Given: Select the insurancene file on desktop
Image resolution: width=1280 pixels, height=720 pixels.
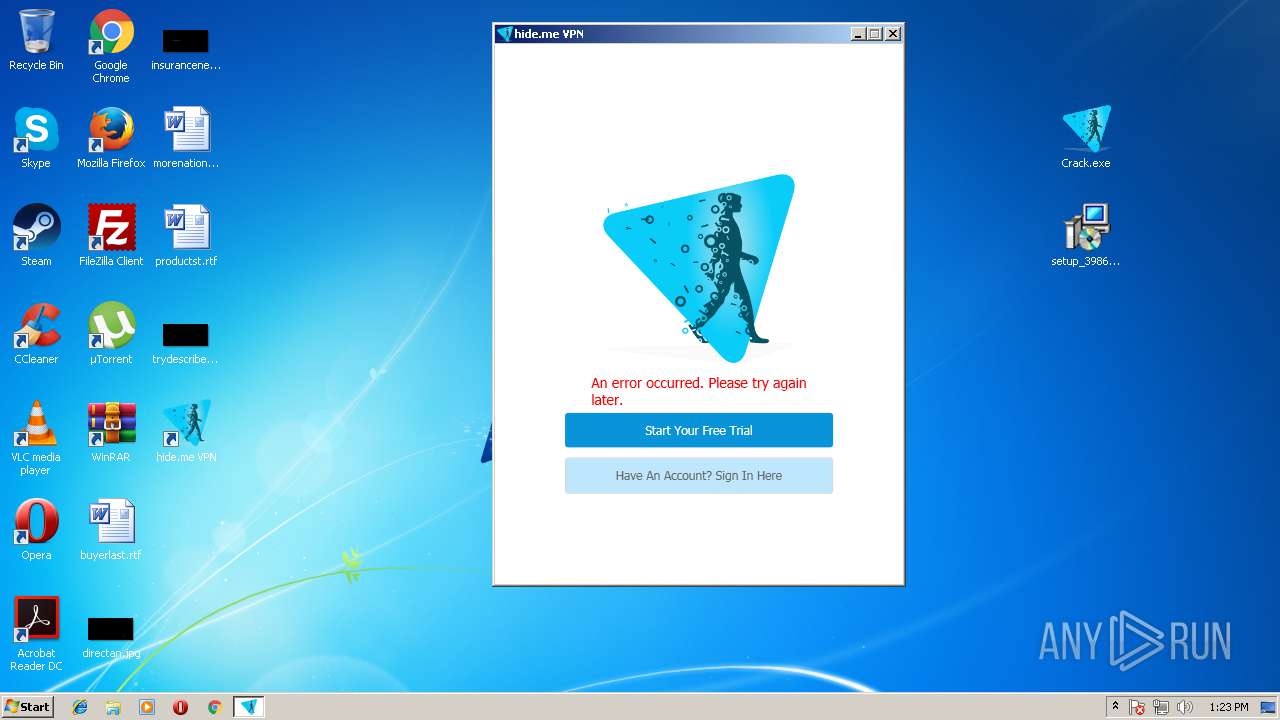Looking at the screenshot, I should click(186, 48).
